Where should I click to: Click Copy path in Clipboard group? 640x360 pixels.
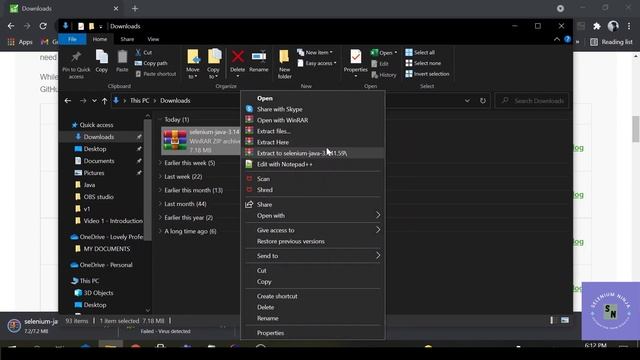click(x=151, y=63)
